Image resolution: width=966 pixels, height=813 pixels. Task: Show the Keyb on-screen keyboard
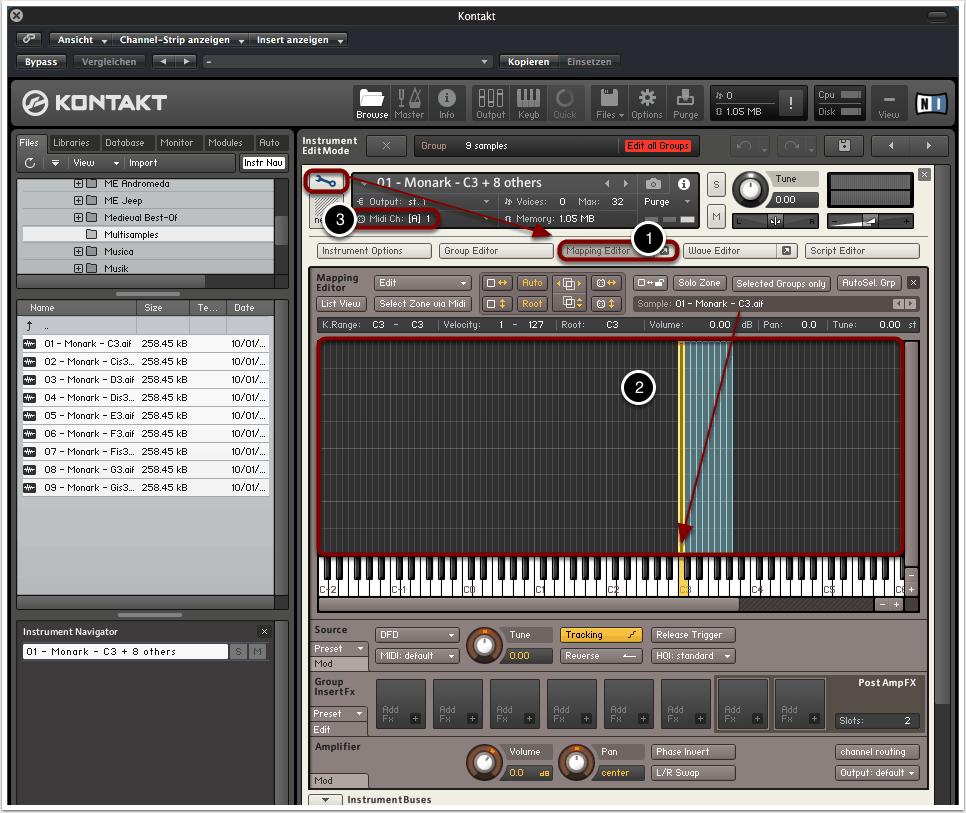click(x=528, y=102)
